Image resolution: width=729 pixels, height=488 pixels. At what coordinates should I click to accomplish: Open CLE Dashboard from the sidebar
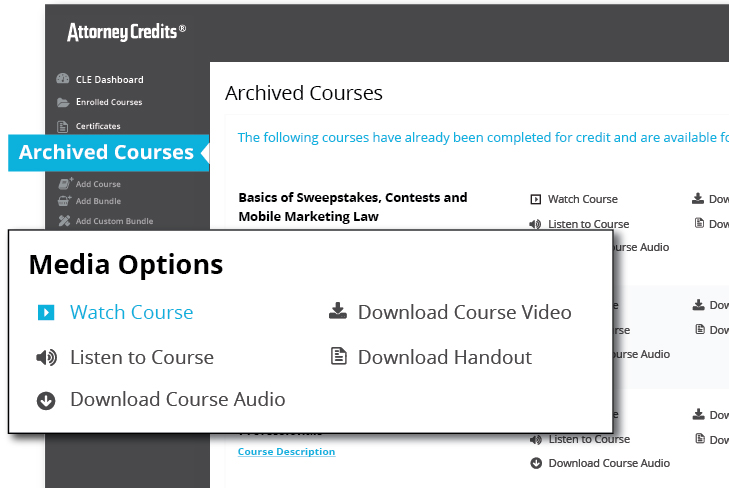pyautogui.click(x=110, y=79)
